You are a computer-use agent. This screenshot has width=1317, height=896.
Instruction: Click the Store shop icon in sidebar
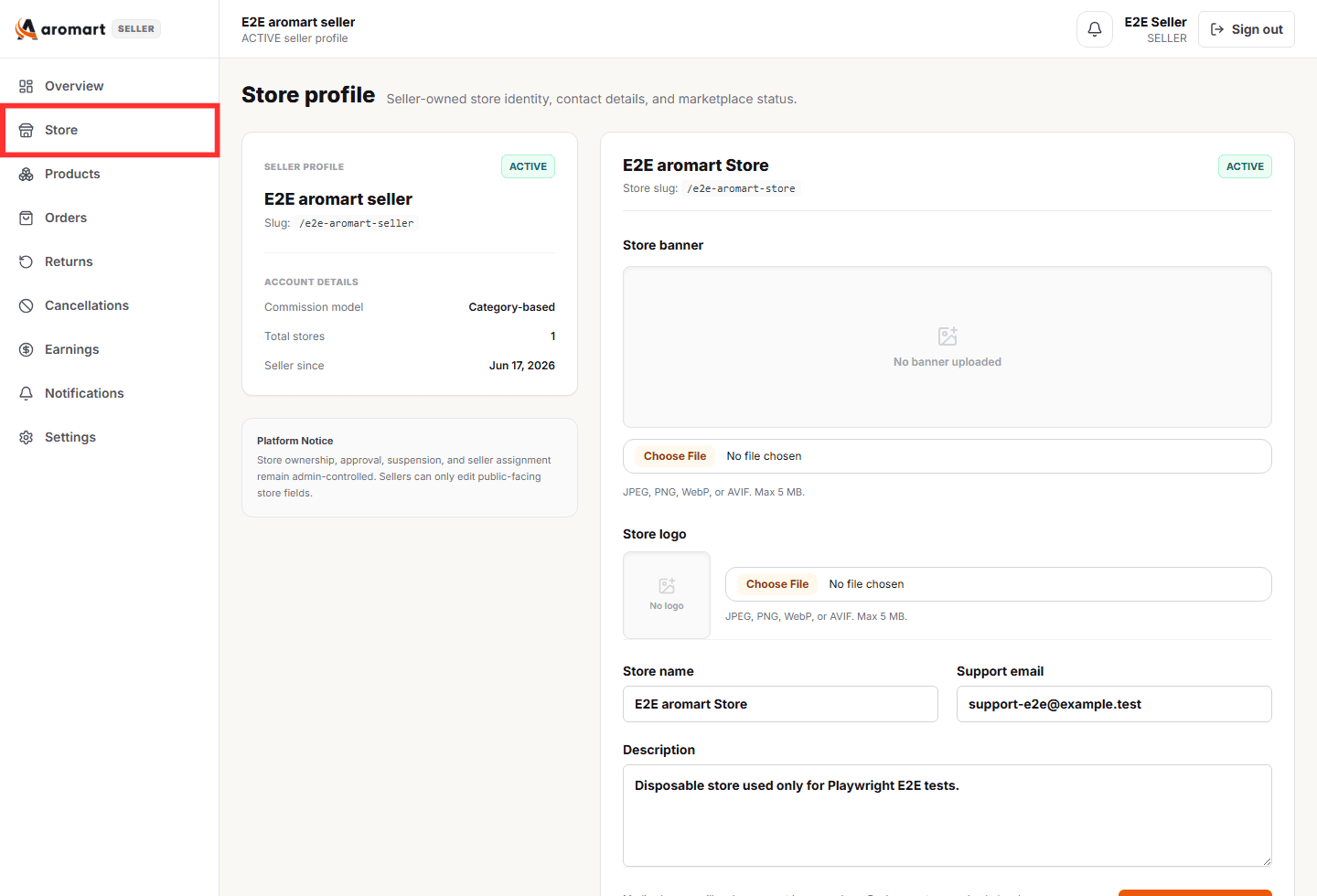click(x=27, y=130)
